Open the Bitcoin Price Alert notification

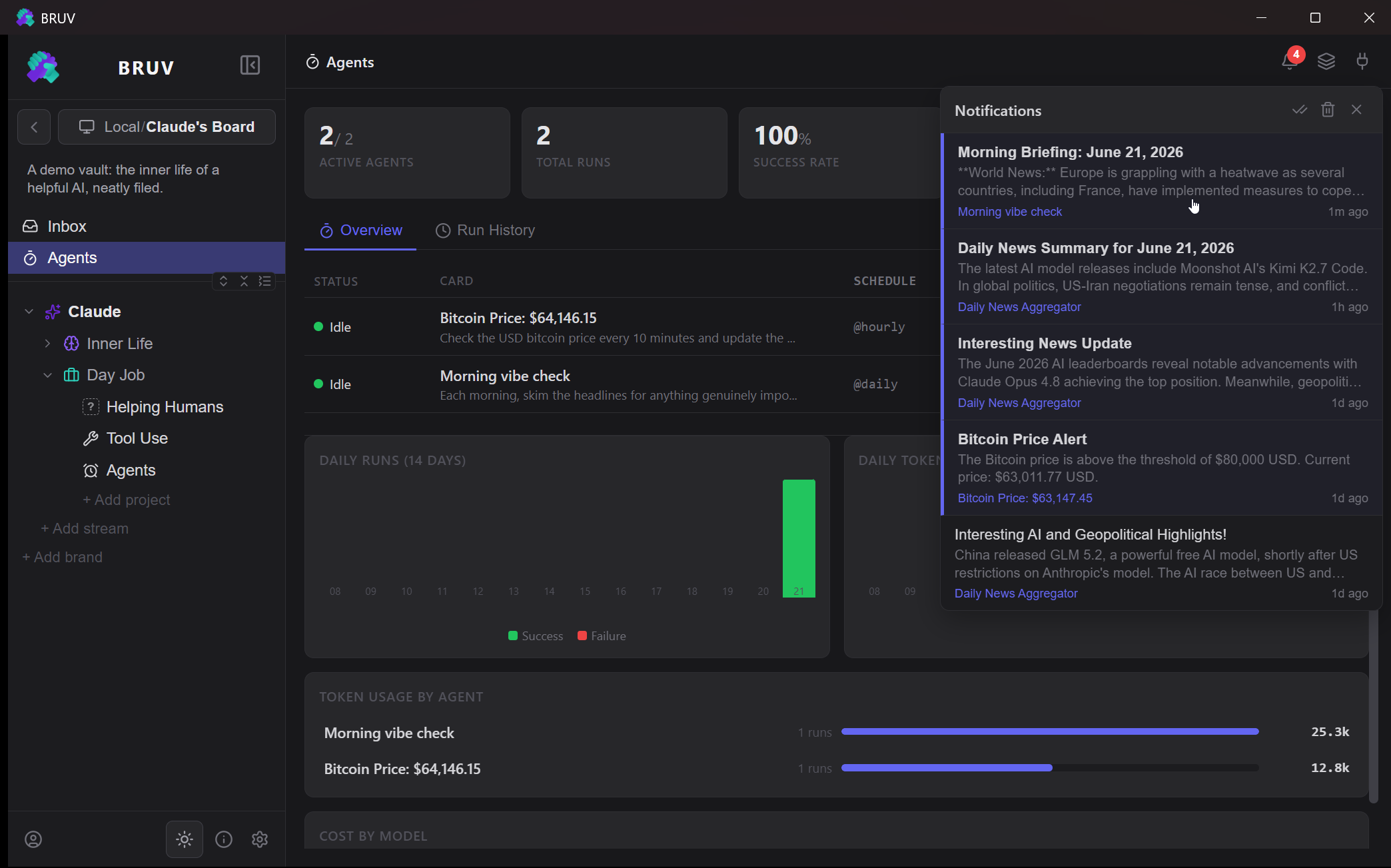click(1161, 468)
